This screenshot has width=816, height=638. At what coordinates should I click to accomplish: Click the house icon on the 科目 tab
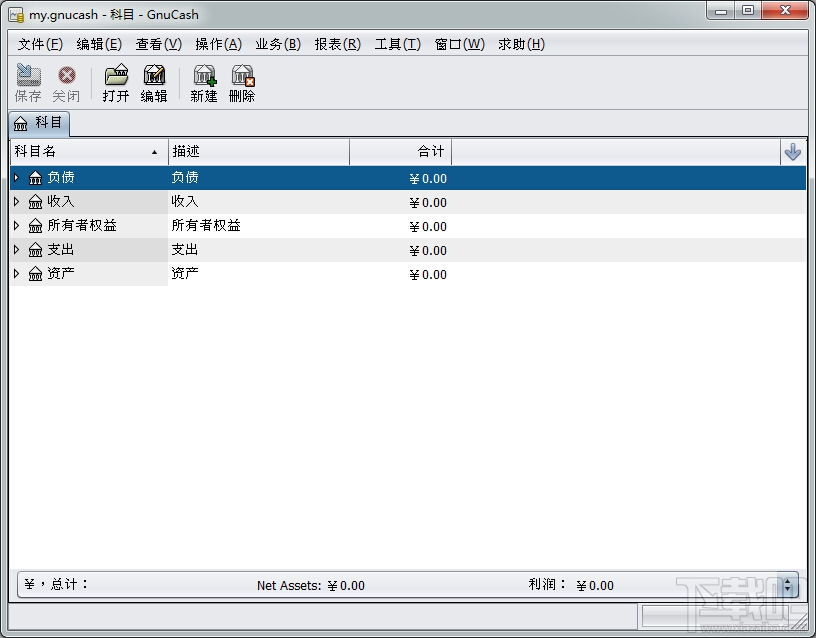coord(22,124)
